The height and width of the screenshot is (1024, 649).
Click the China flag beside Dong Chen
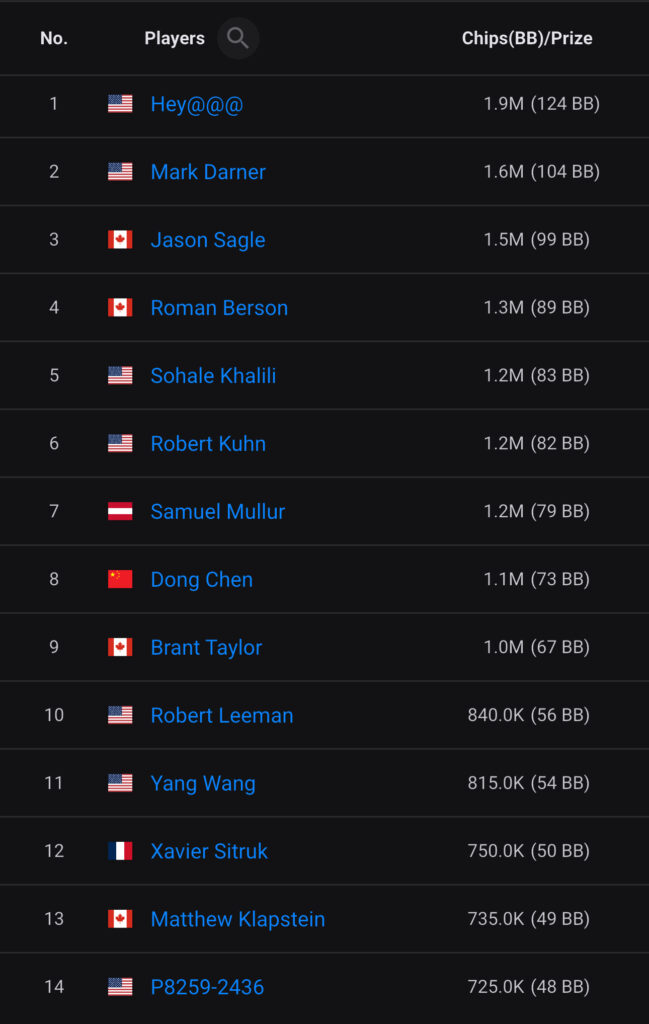(x=120, y=580)
